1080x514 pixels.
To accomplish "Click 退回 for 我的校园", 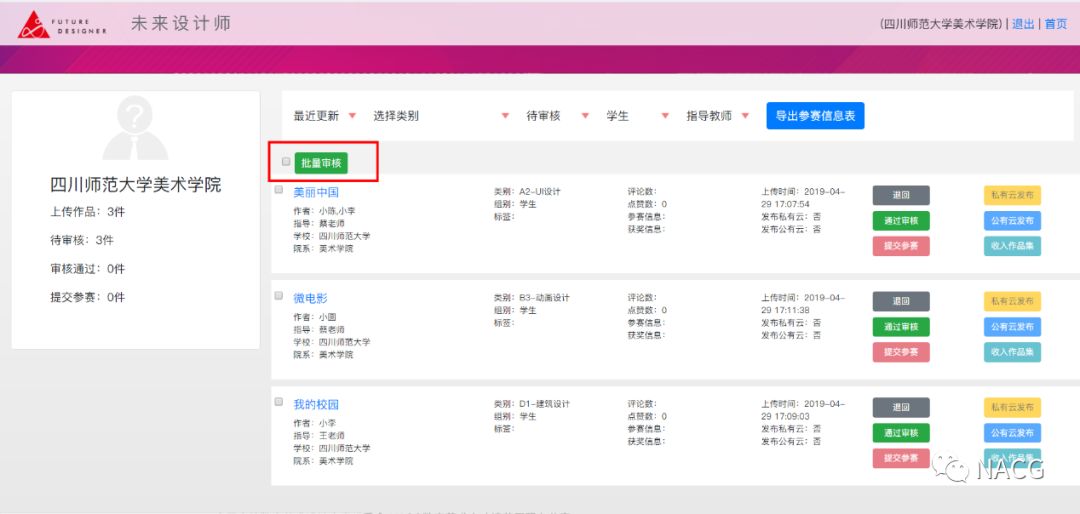I will (x=901, y=408).
